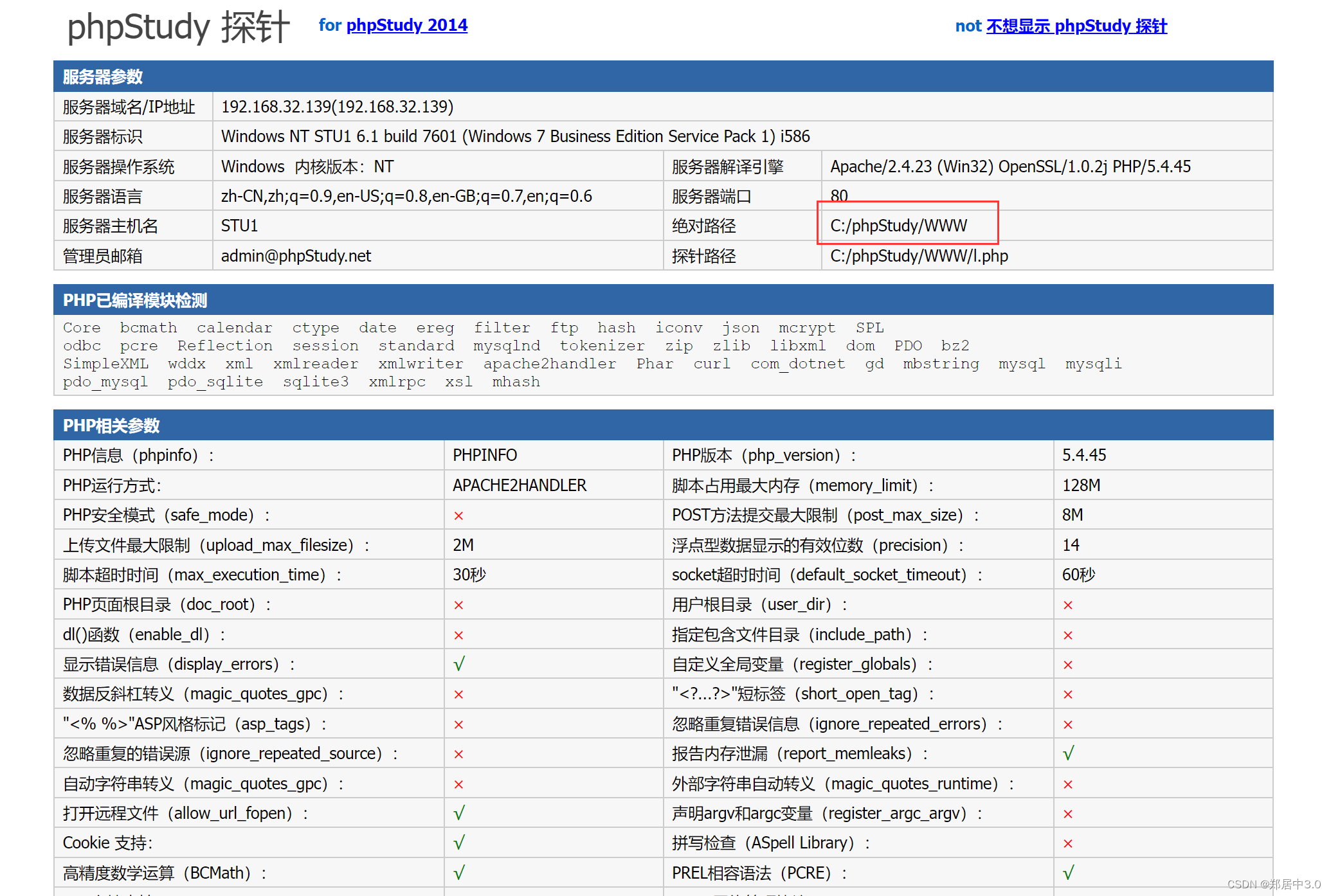Click the safe_mode red cross mark
1331x896 pixels.
tap(458, 515)
